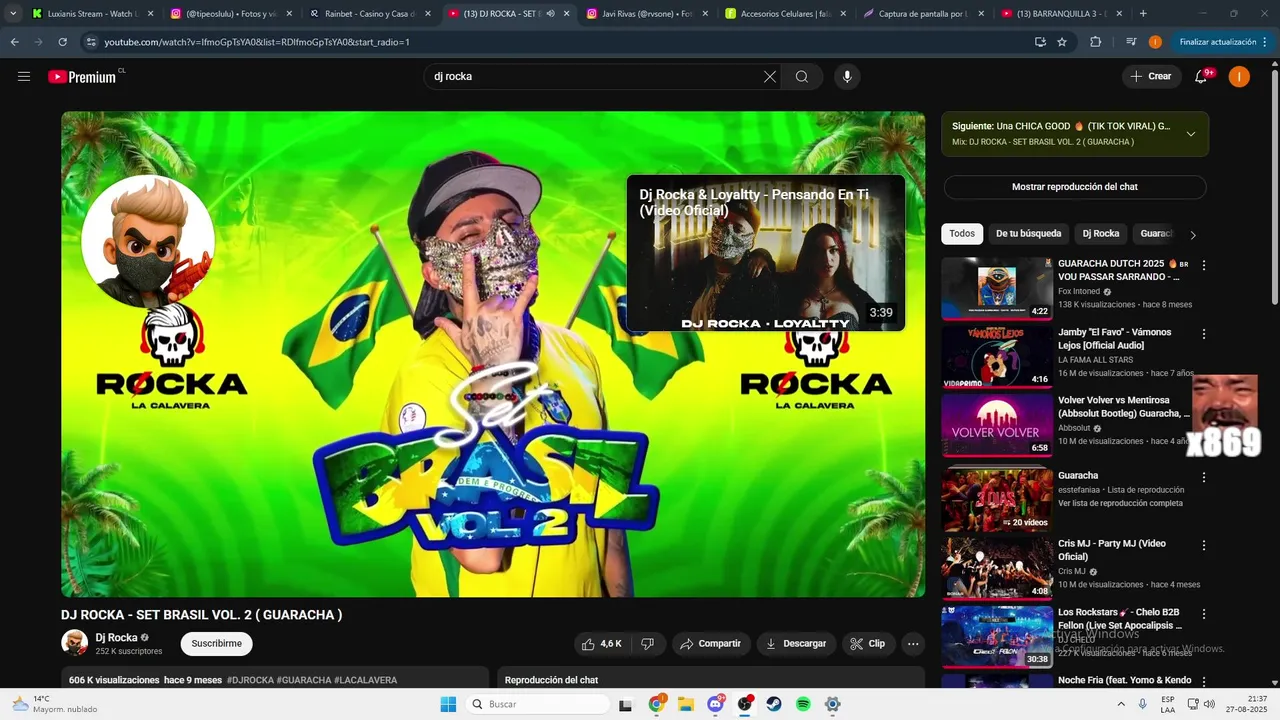
Task: Click the Windows taskbar Buscar box
Action: click(x=538, y=704)
